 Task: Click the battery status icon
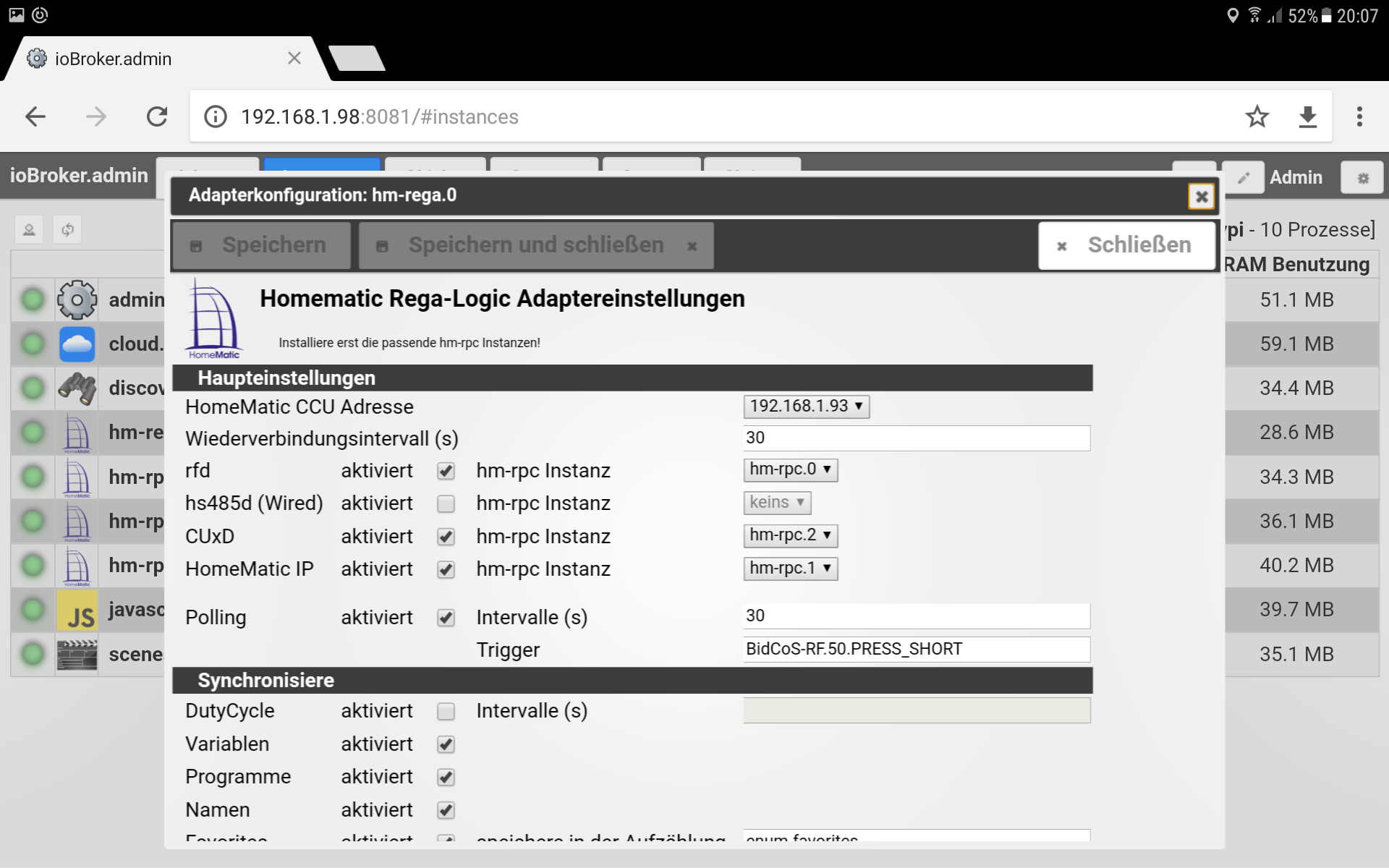pyautogui.click(x=1326, y=16)
